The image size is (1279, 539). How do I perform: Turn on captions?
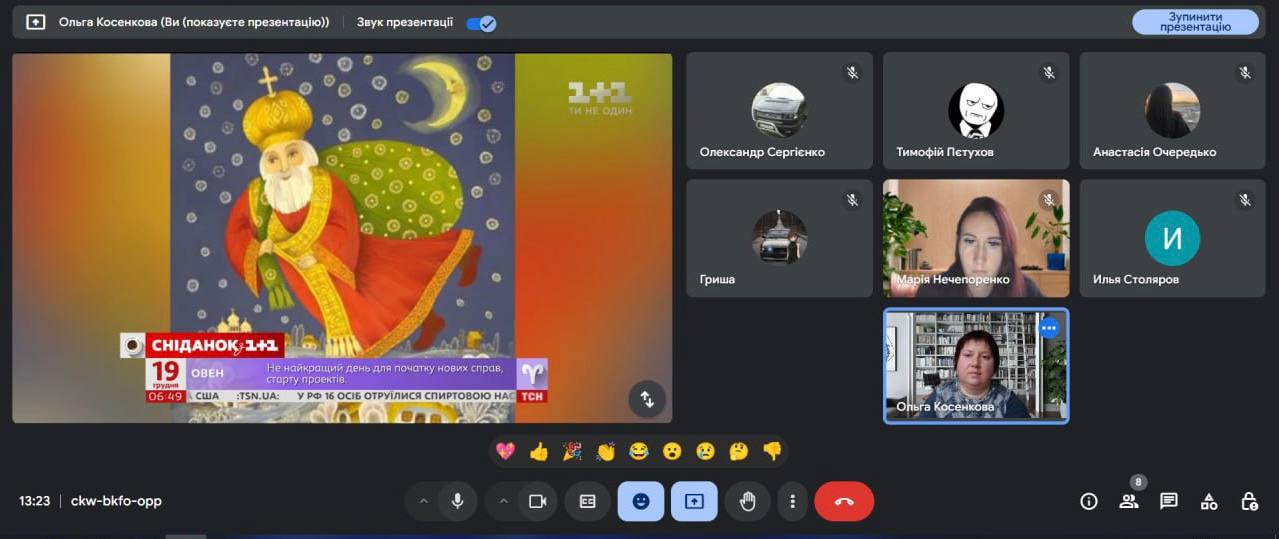(x=587, y=501)
